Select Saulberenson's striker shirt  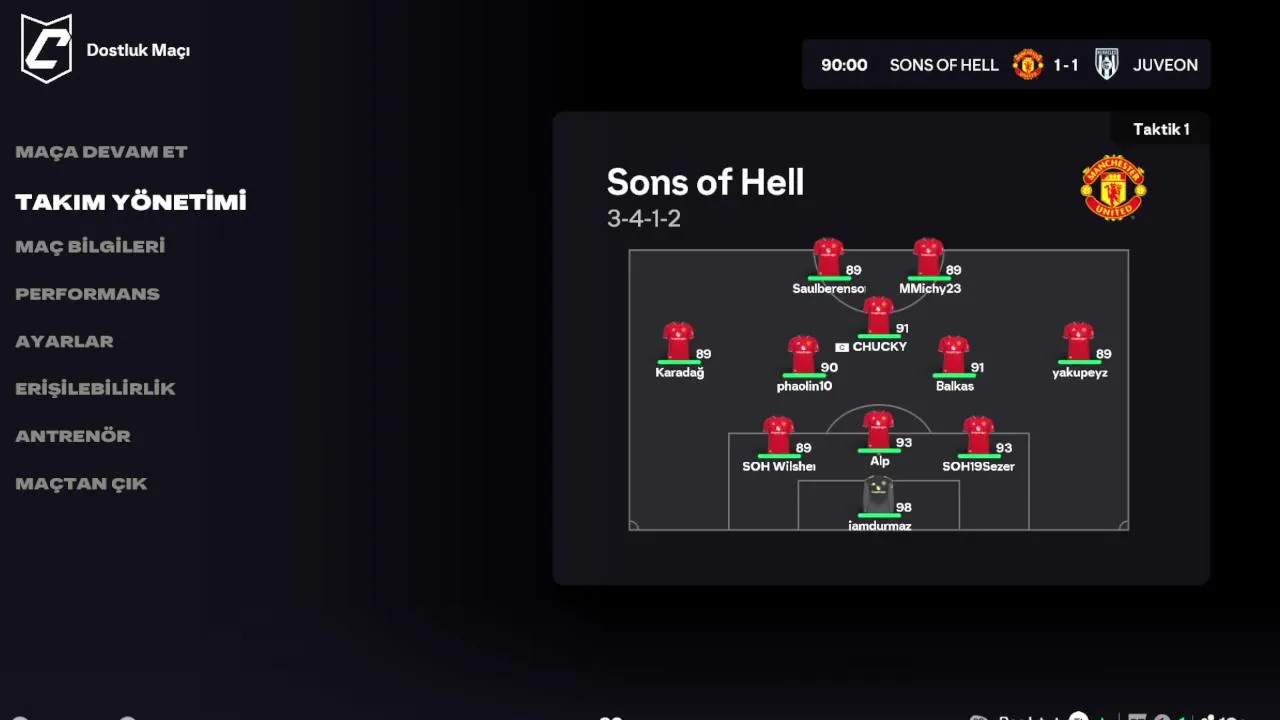click(828, 257)
